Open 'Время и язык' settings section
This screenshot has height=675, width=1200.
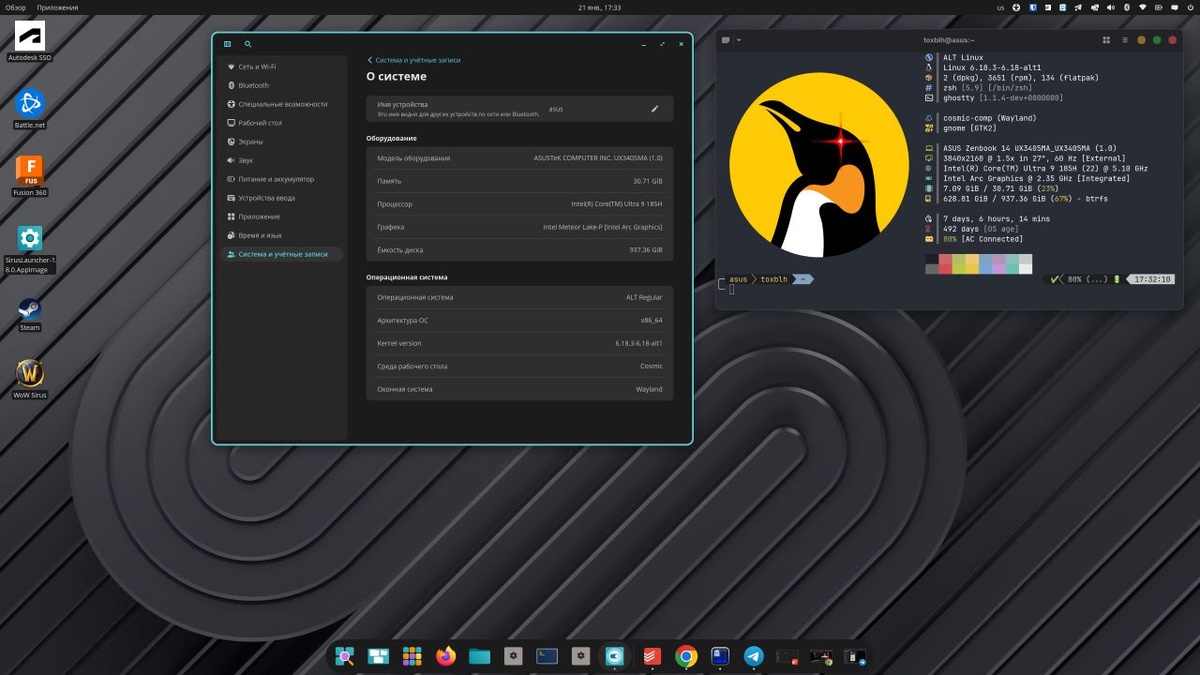[x=282, y=235]
